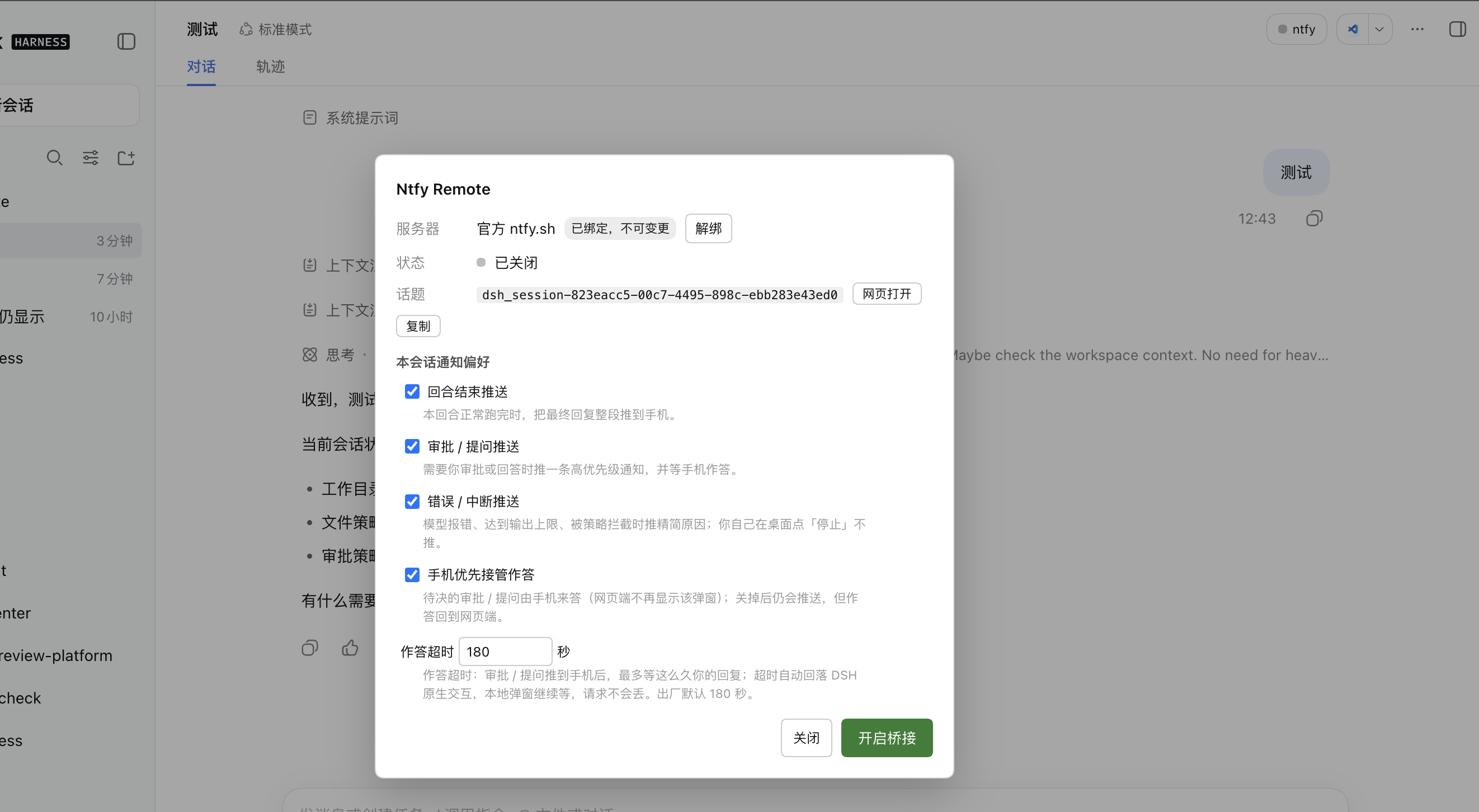Screen dimensions: 1479x812
Task: Click the 测试 session title in header
Action: [x=202, y=29]
